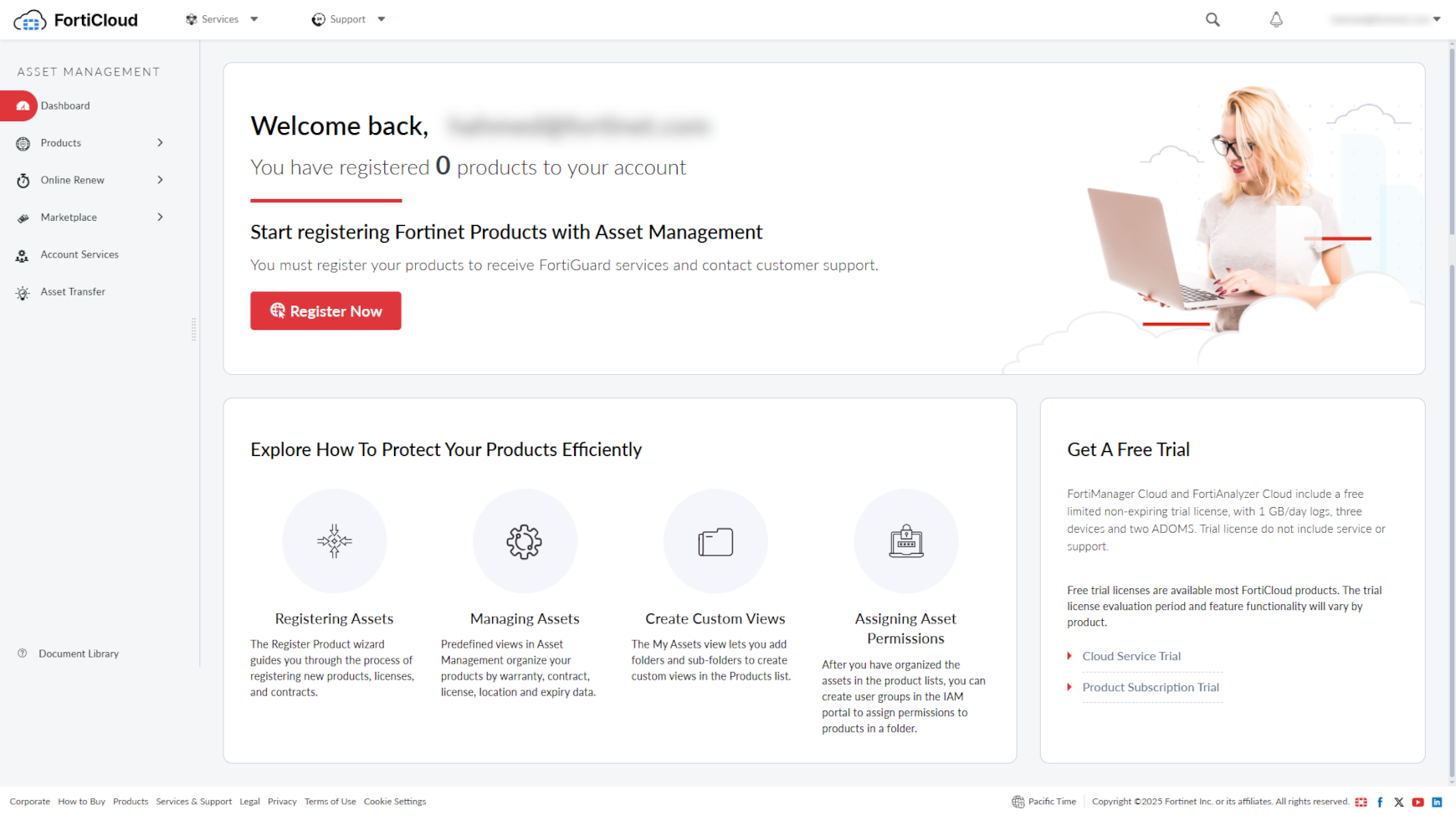
Task: Expand the Support dropdown arrow
Action: (x=382, y=19)
